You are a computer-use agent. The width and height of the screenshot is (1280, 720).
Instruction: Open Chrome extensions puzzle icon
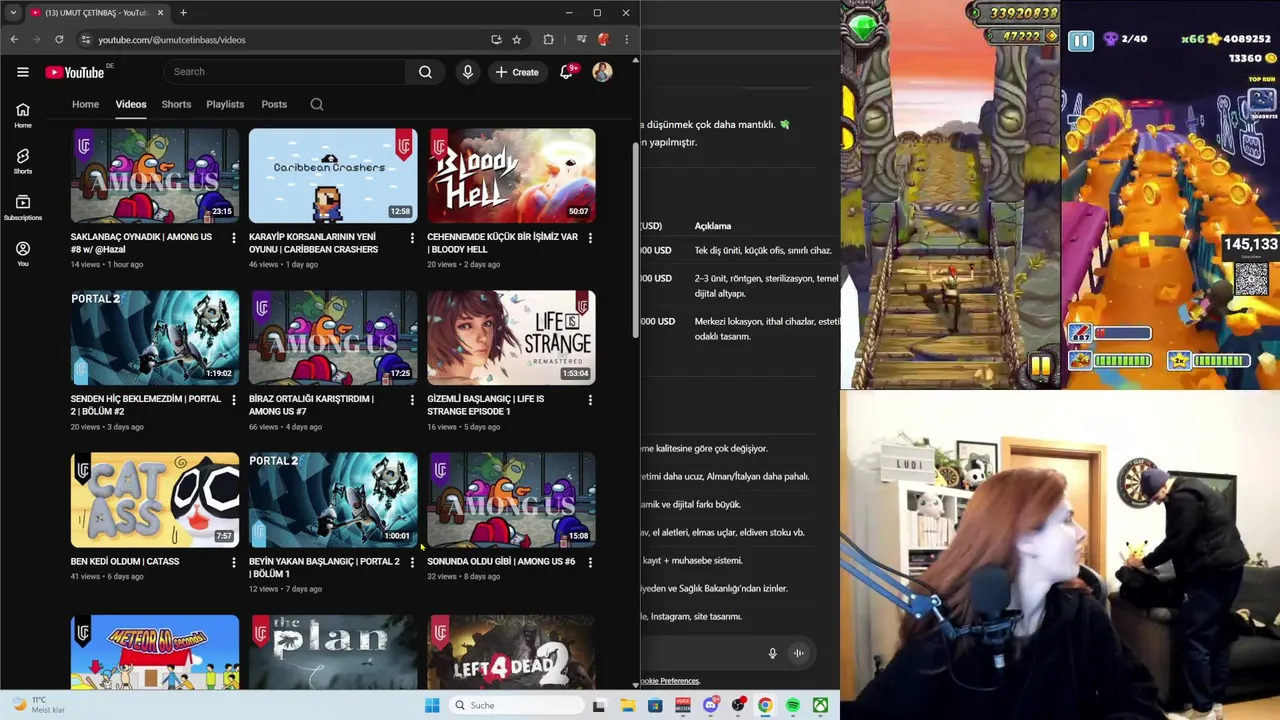pos(548,40)
